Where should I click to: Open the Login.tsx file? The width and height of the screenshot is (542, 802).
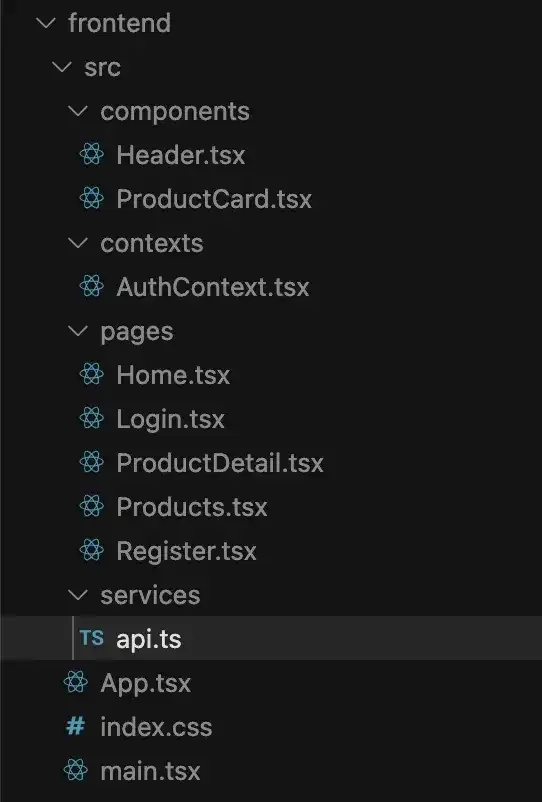171,420
